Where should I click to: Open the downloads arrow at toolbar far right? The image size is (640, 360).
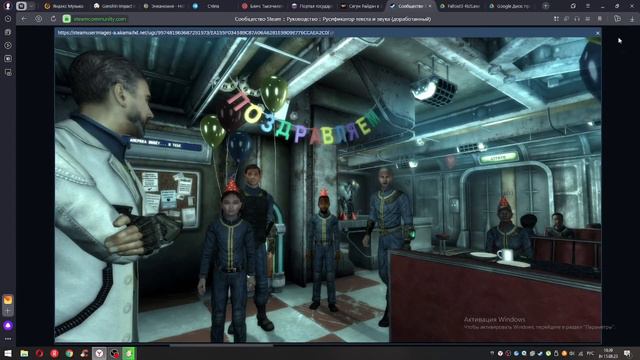(x=632, y=19)
